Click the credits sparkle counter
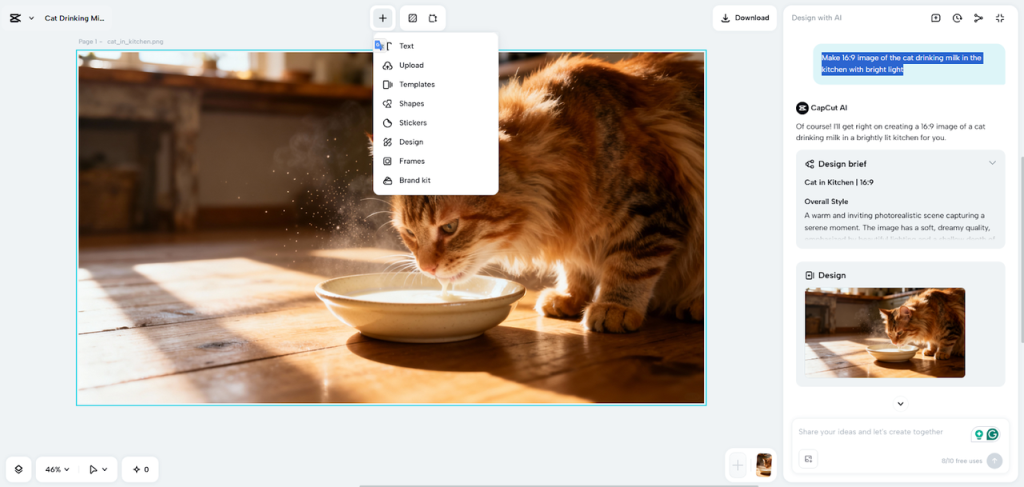The width and height of the screenshot is (1024, 487). pos(139,469)
